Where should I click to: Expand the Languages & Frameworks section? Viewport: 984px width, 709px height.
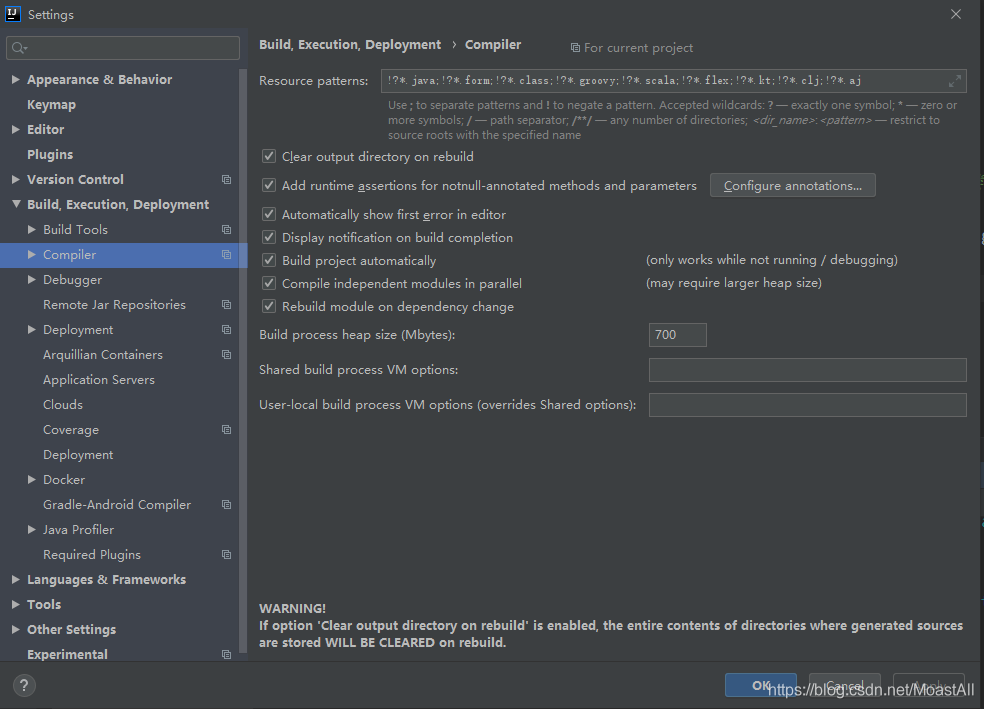click(x=16, y=580)
